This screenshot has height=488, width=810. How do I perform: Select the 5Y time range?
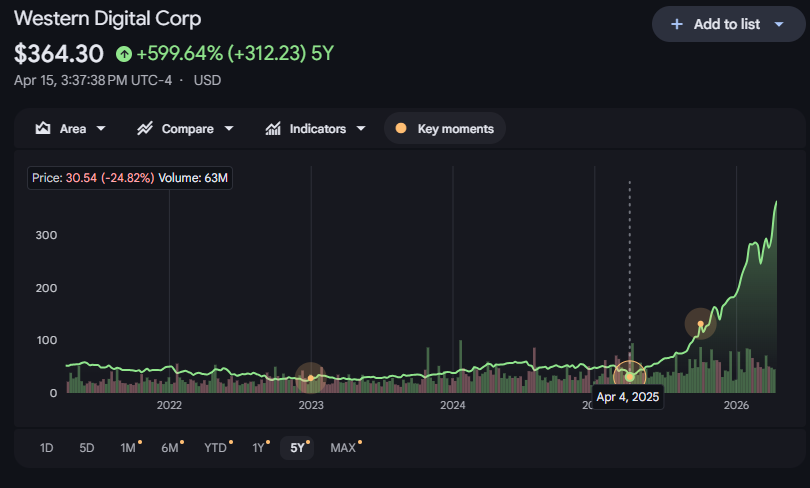[297, 448]
